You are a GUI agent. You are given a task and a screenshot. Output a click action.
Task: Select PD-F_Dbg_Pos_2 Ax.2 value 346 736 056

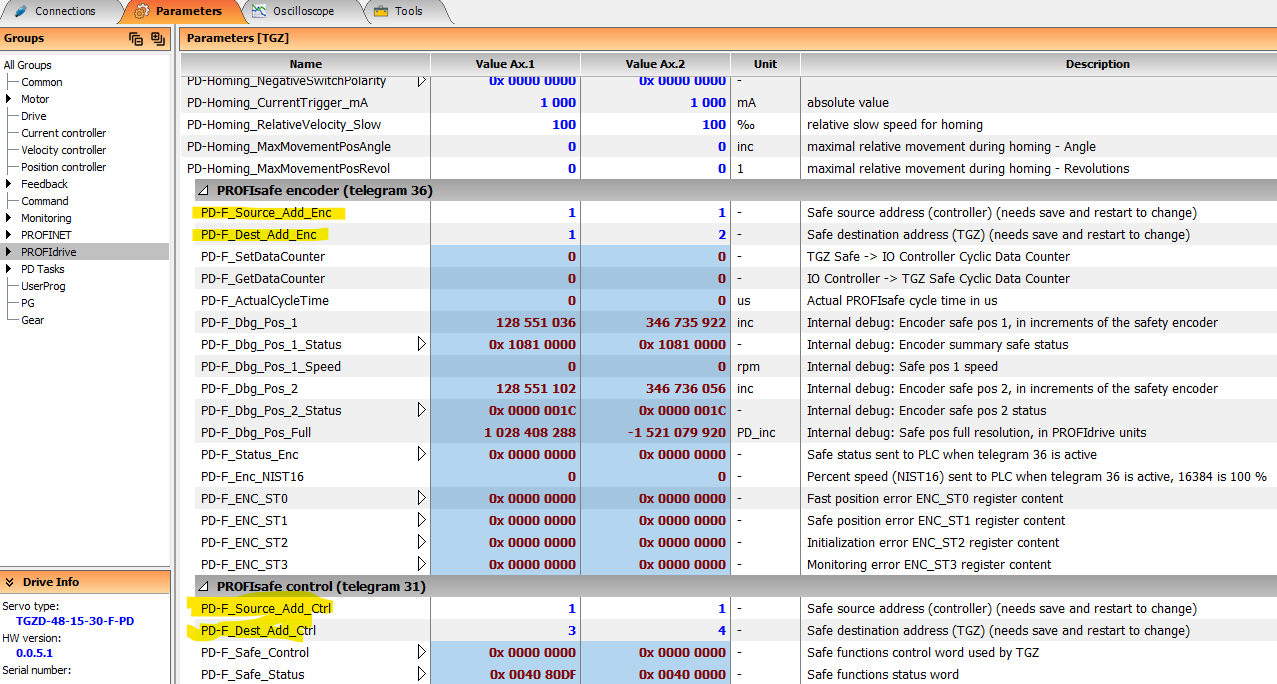[655, 388]
